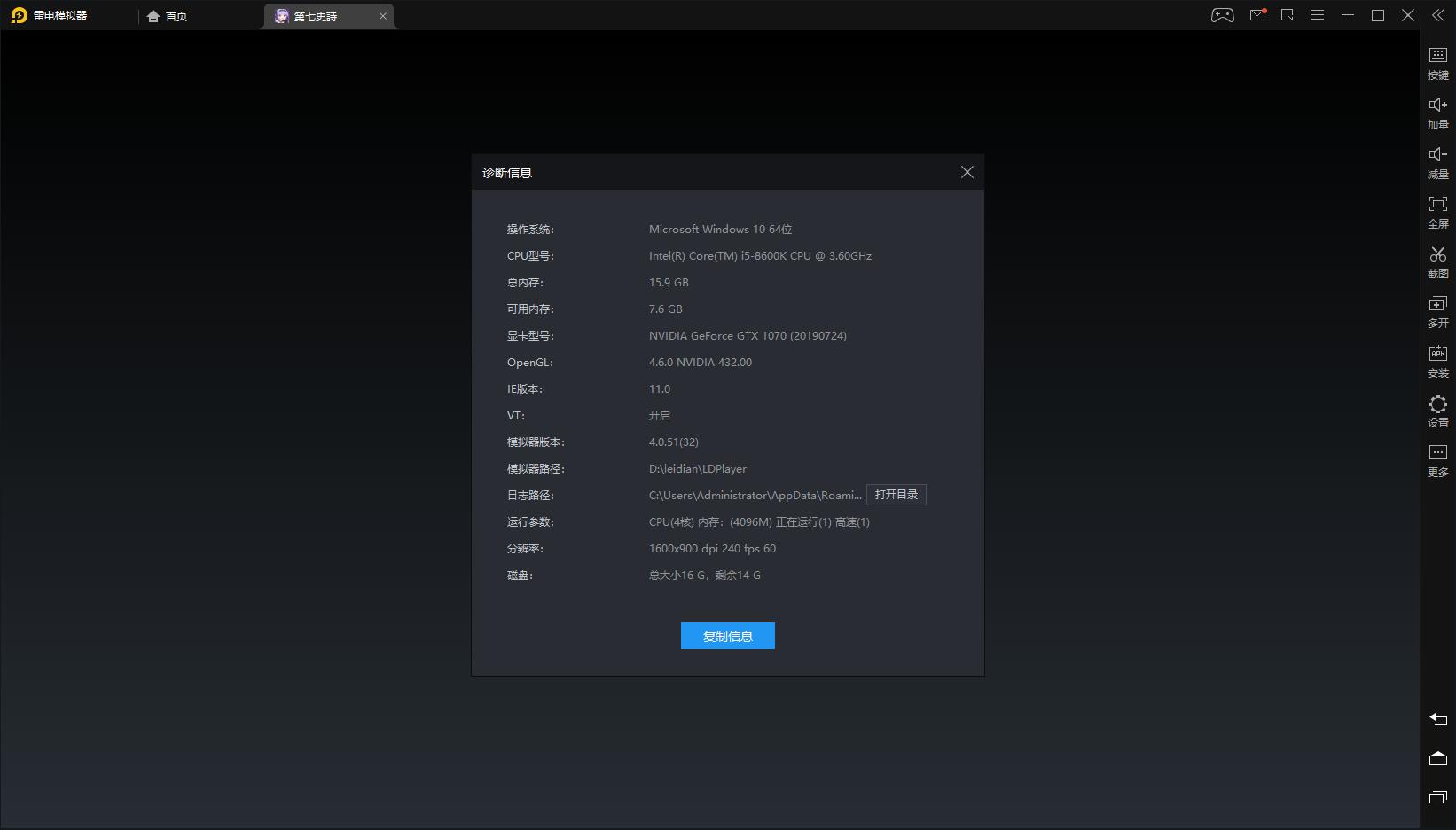Install an APK via the 安装 icon
The width and height of the screenshot is (1456, 830).
coord(1437,360)
